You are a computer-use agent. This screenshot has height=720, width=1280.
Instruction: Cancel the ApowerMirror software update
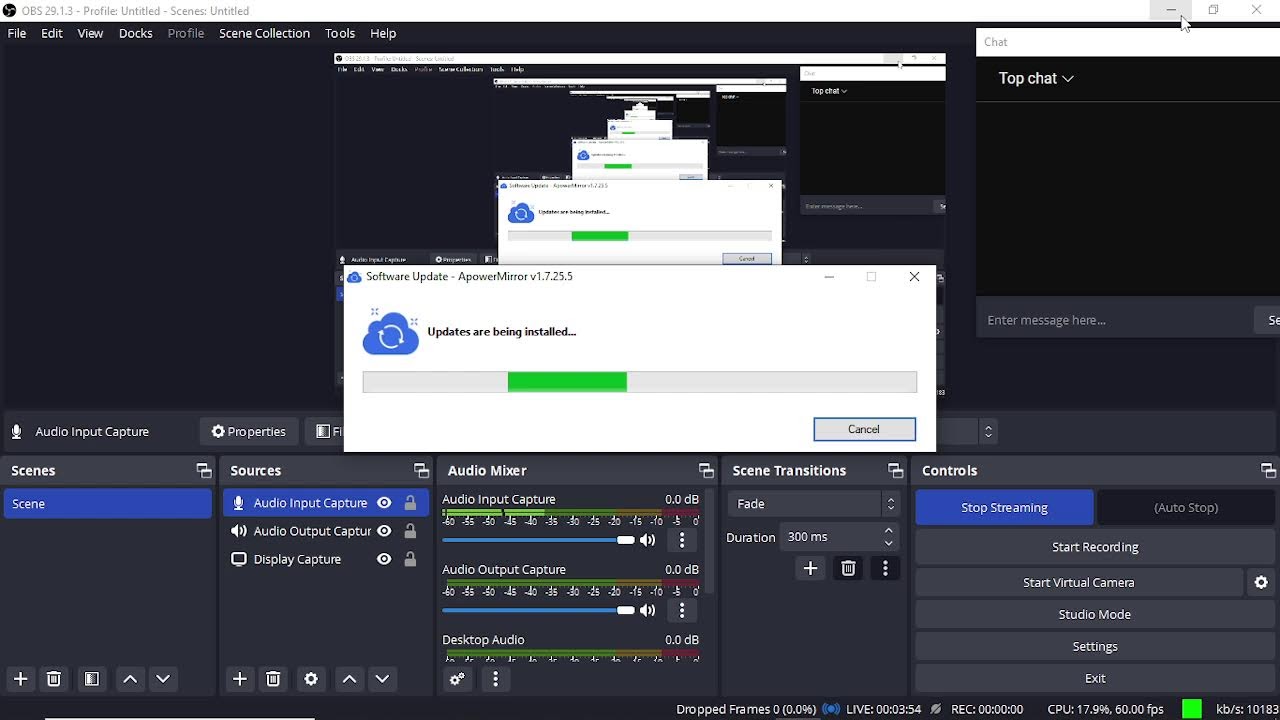(x=864, y=429)
